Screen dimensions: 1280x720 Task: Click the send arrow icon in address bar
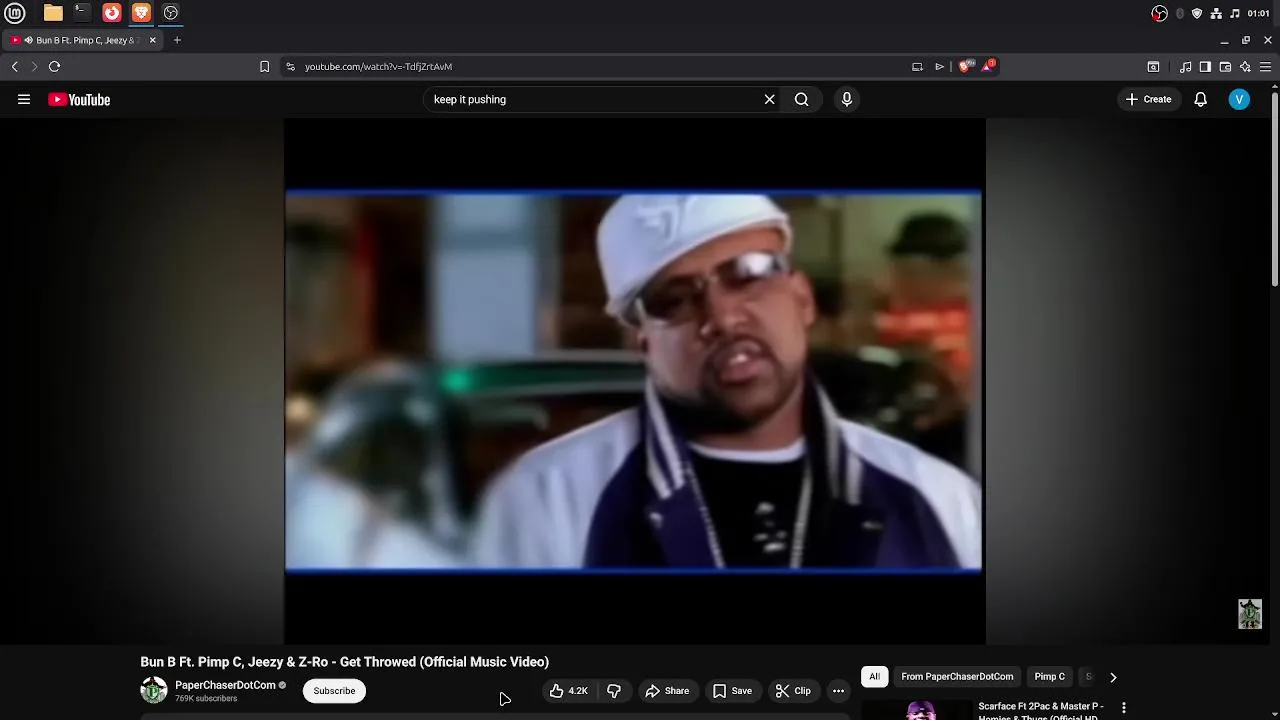point(939,66)
